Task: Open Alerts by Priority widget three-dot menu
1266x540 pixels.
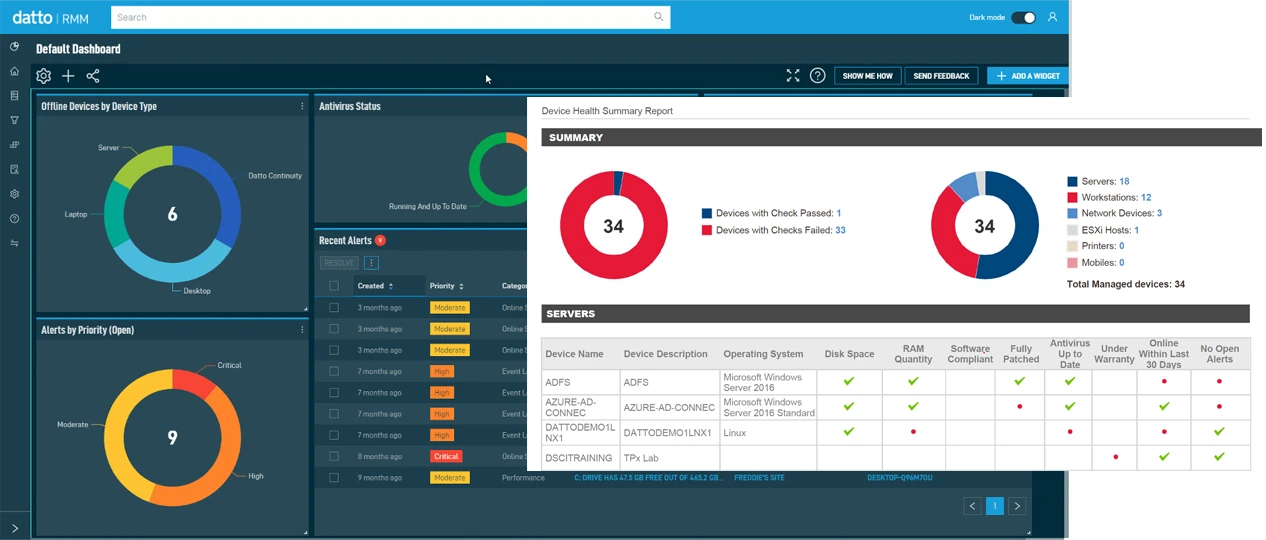Action: [302, 330]
